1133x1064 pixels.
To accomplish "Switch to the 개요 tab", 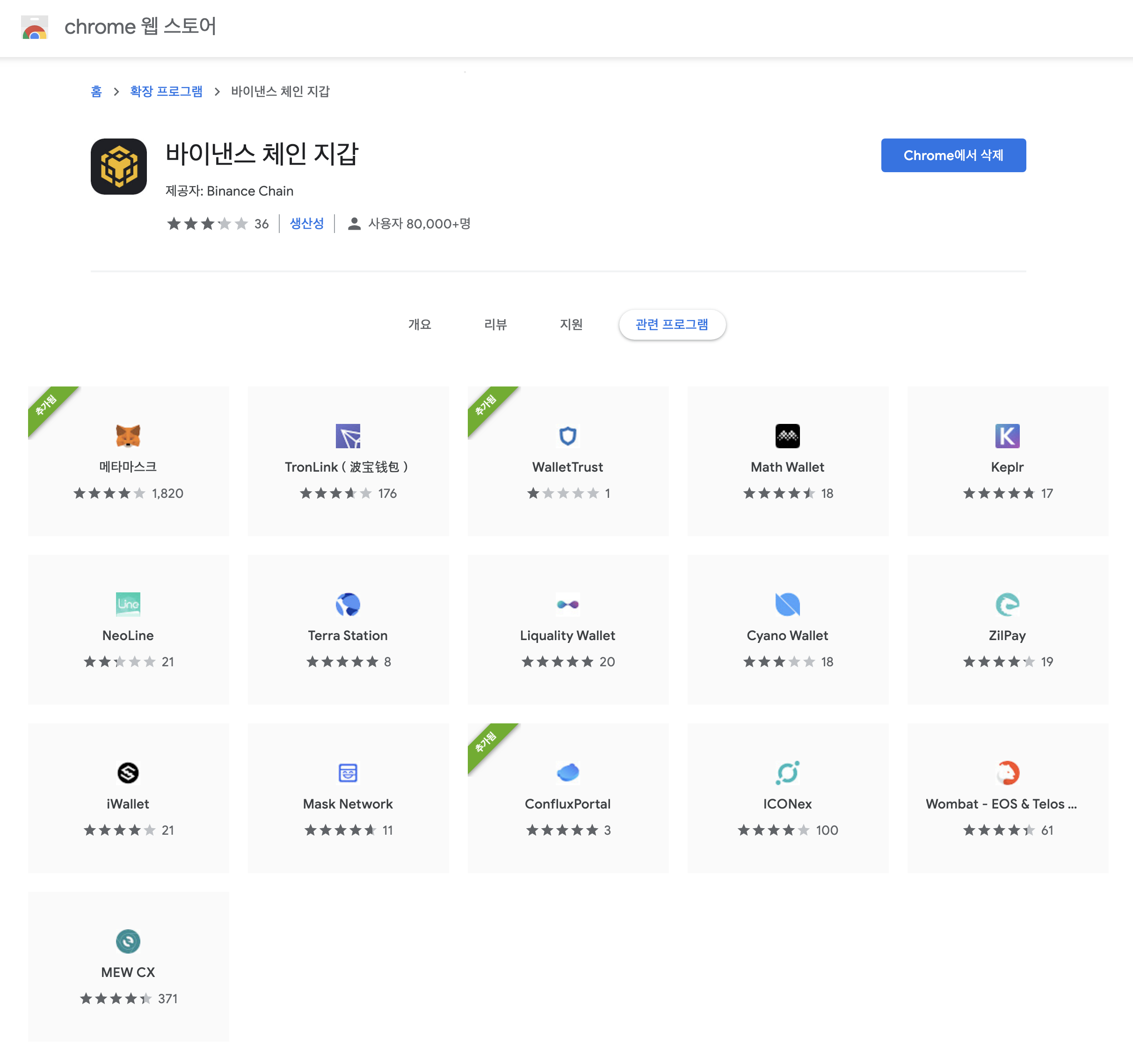I will (420, 324).
